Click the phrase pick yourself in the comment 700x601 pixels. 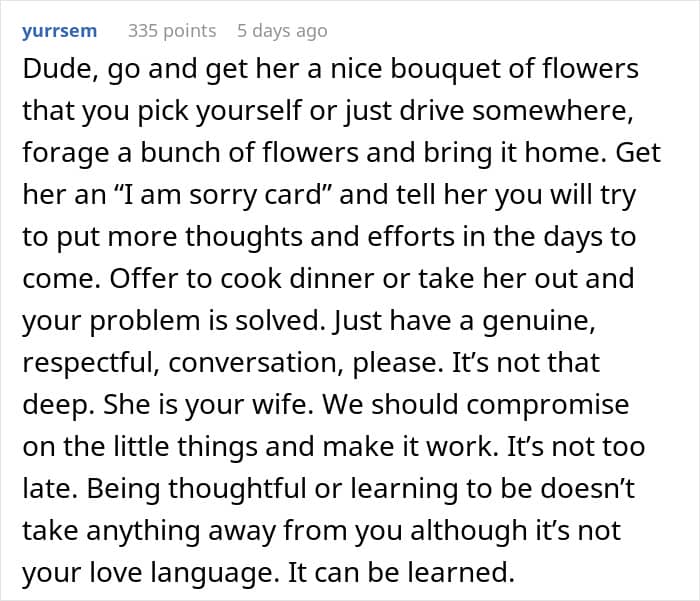[219, 111]
